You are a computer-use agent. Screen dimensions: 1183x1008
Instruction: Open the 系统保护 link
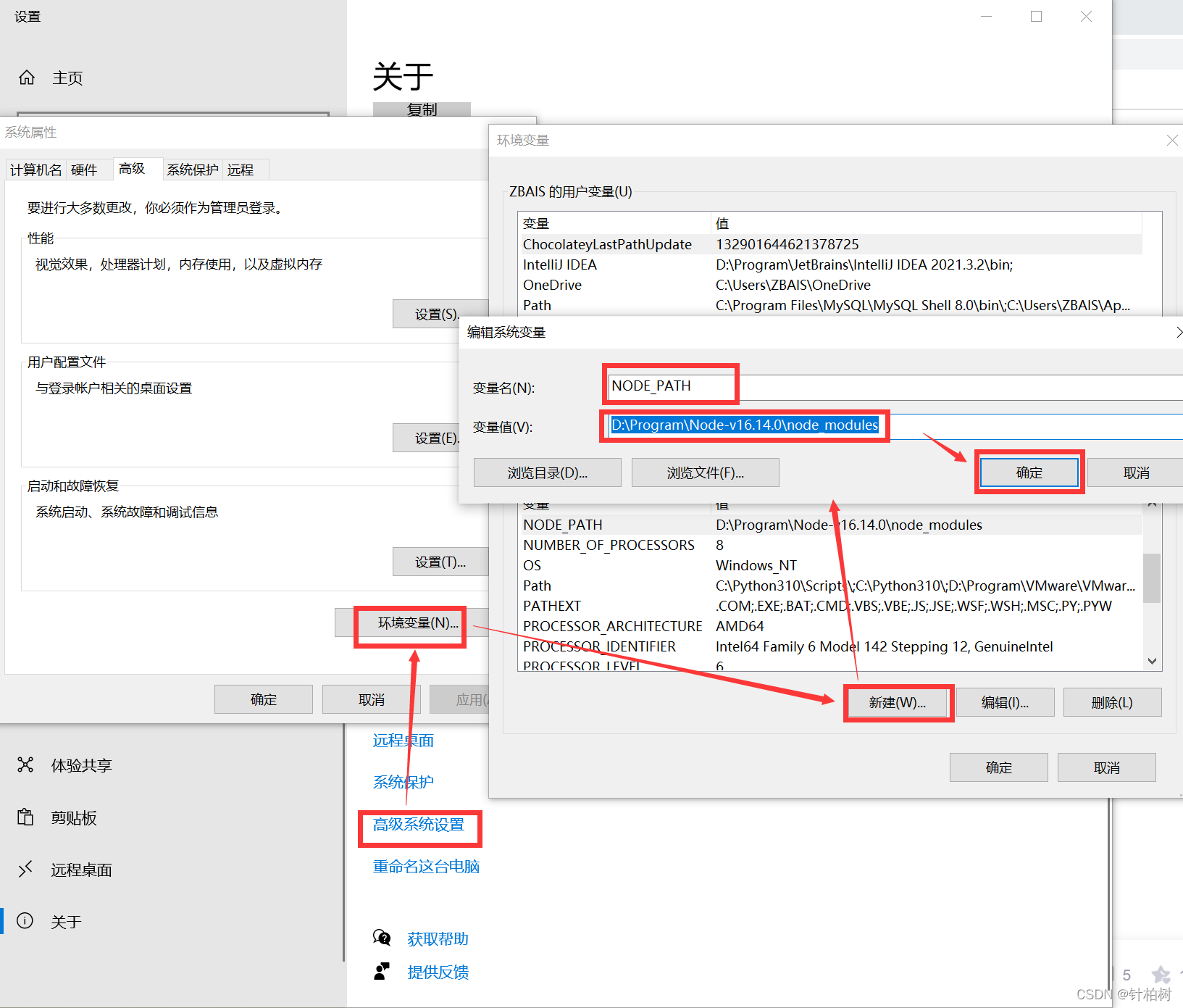[404, 782]
